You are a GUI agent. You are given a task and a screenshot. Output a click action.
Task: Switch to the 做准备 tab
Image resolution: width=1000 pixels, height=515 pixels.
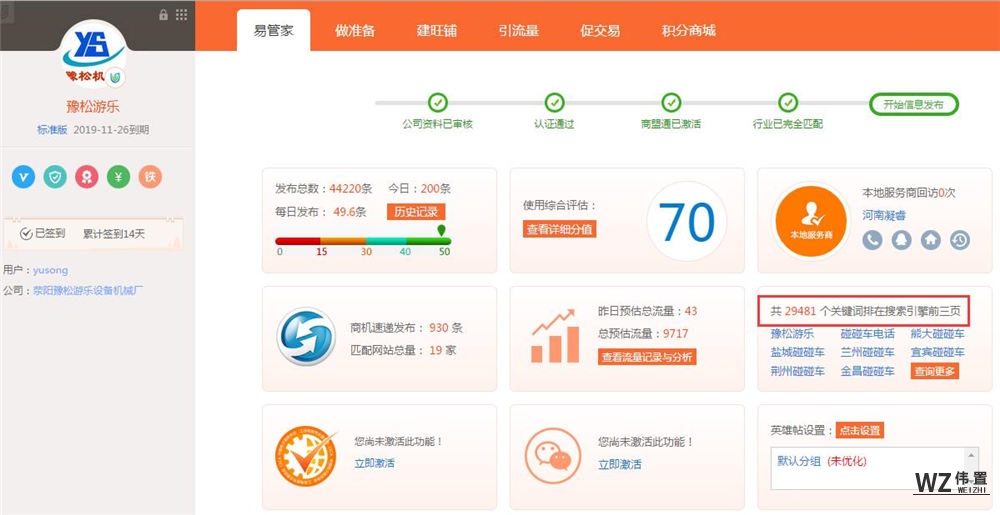[355, 31]
